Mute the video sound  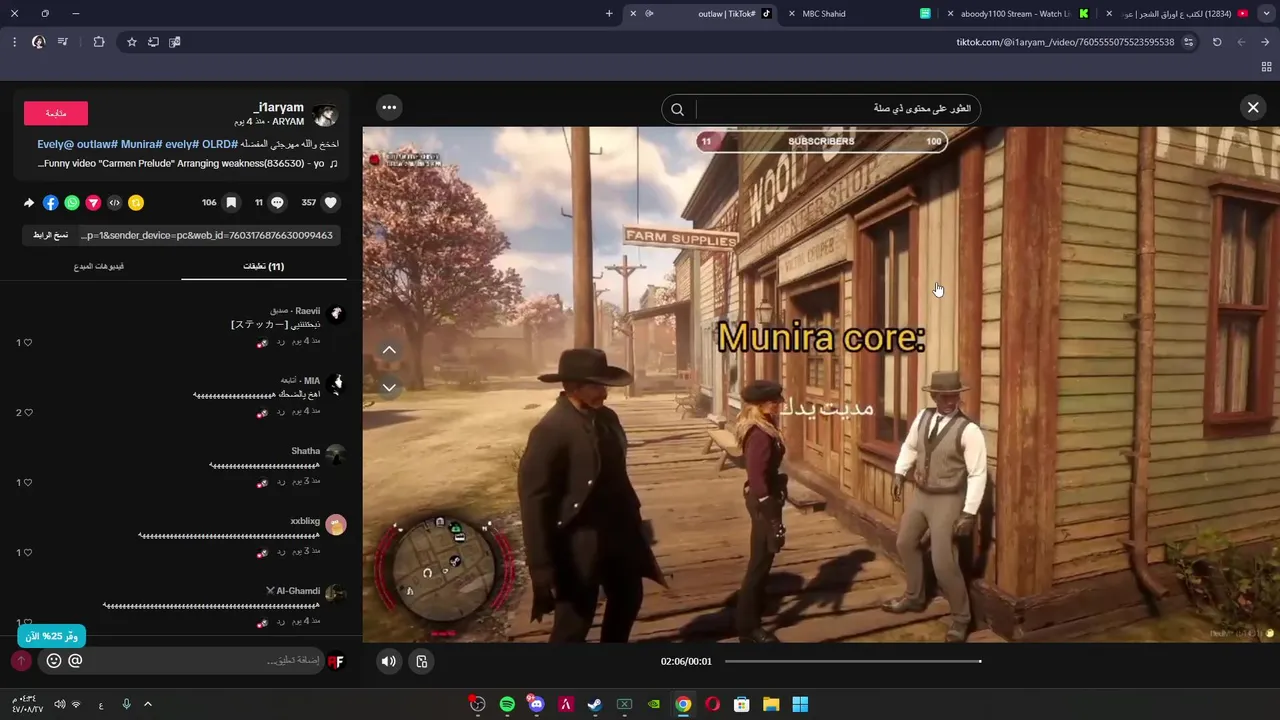389,661
